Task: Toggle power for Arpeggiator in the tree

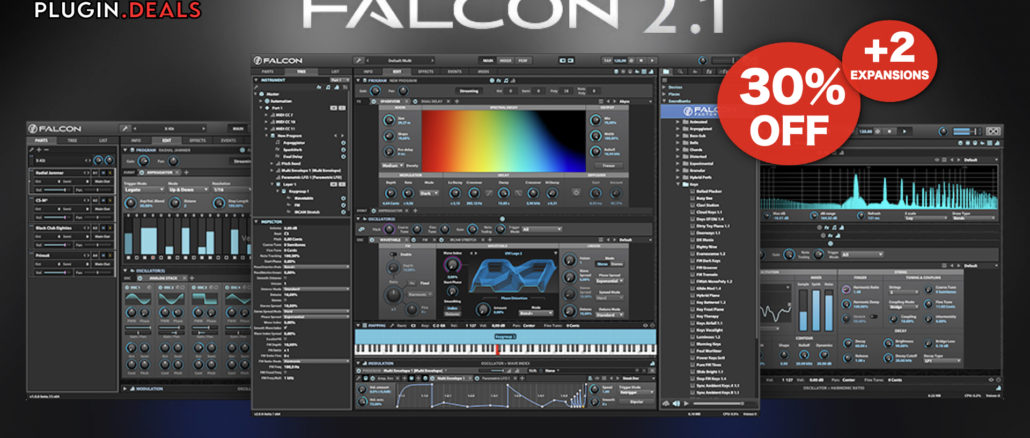Action: [344, 142]
